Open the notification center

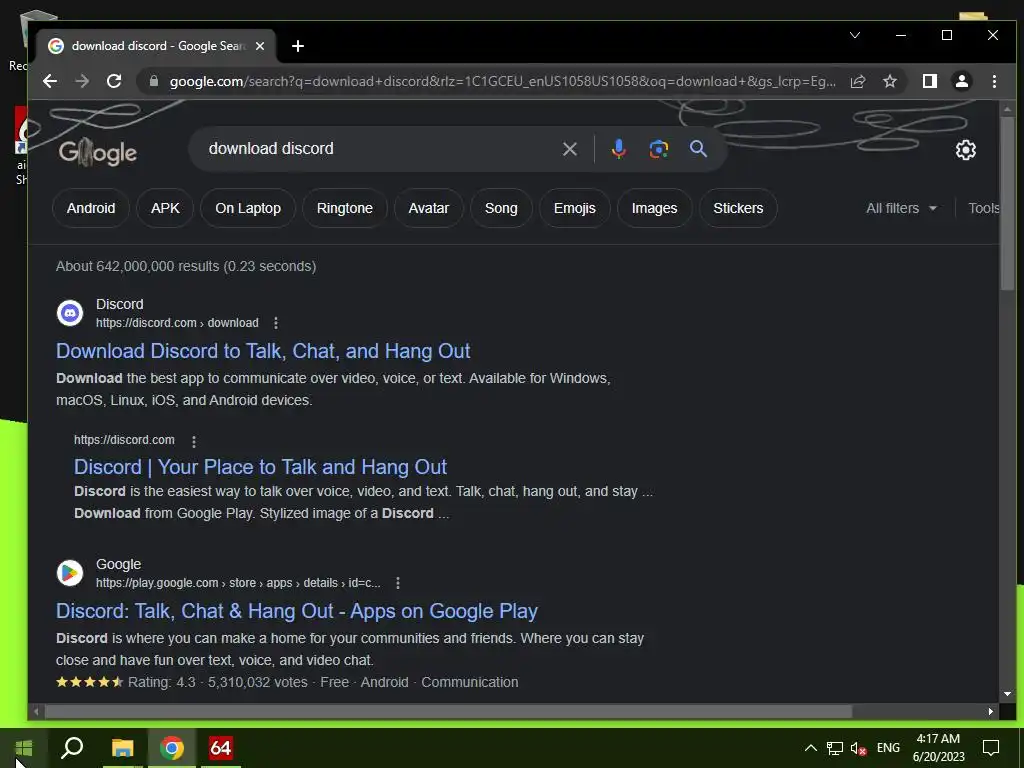[x=991, y=748]
